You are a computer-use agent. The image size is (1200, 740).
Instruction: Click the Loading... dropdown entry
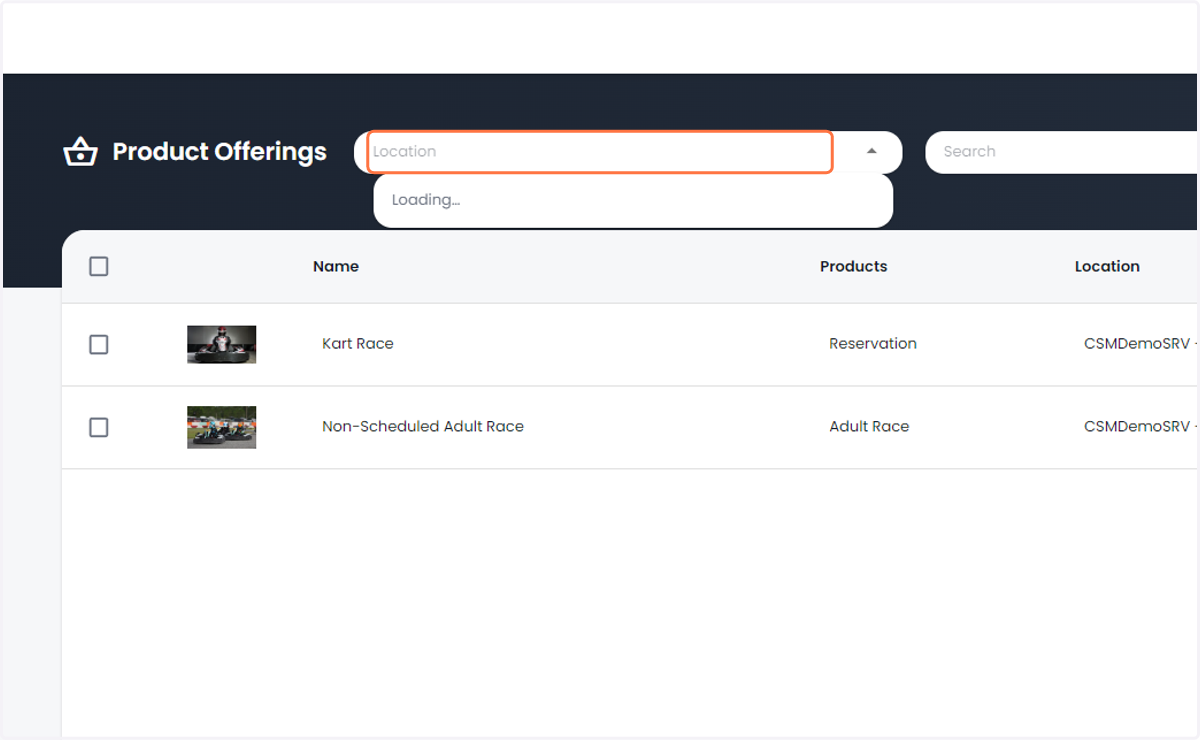633,200
